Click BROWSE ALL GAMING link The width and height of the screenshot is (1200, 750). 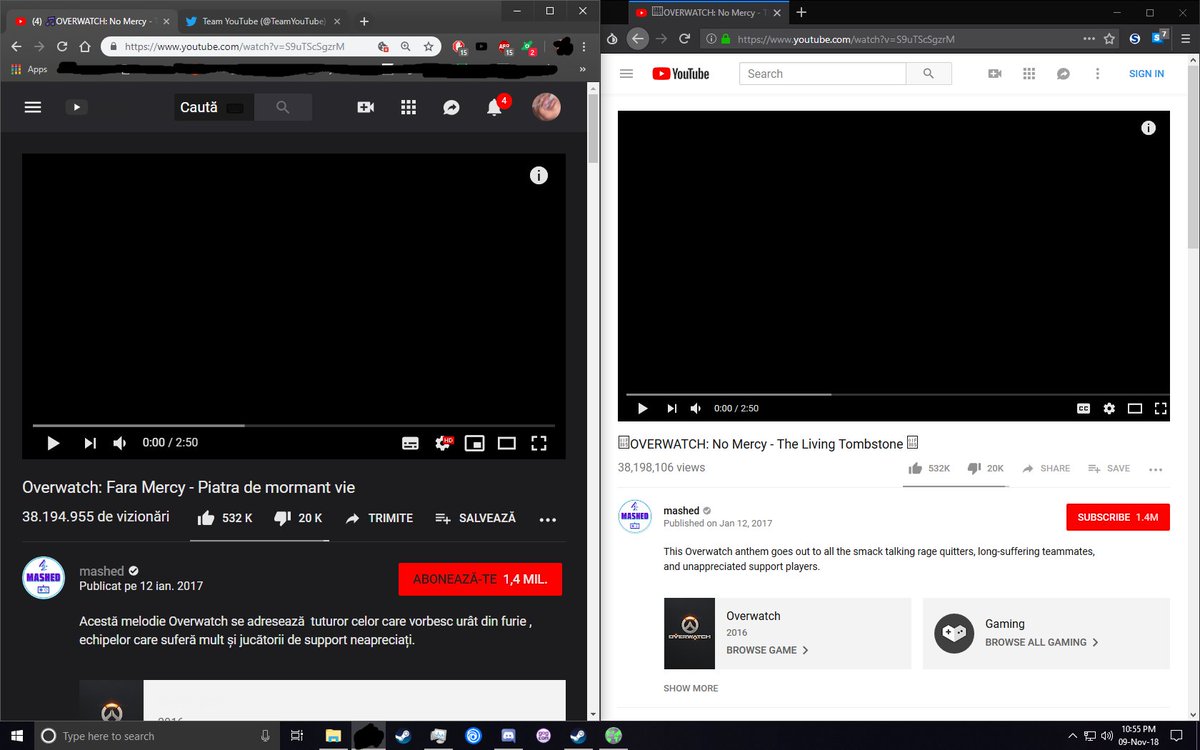(1042, 642)
